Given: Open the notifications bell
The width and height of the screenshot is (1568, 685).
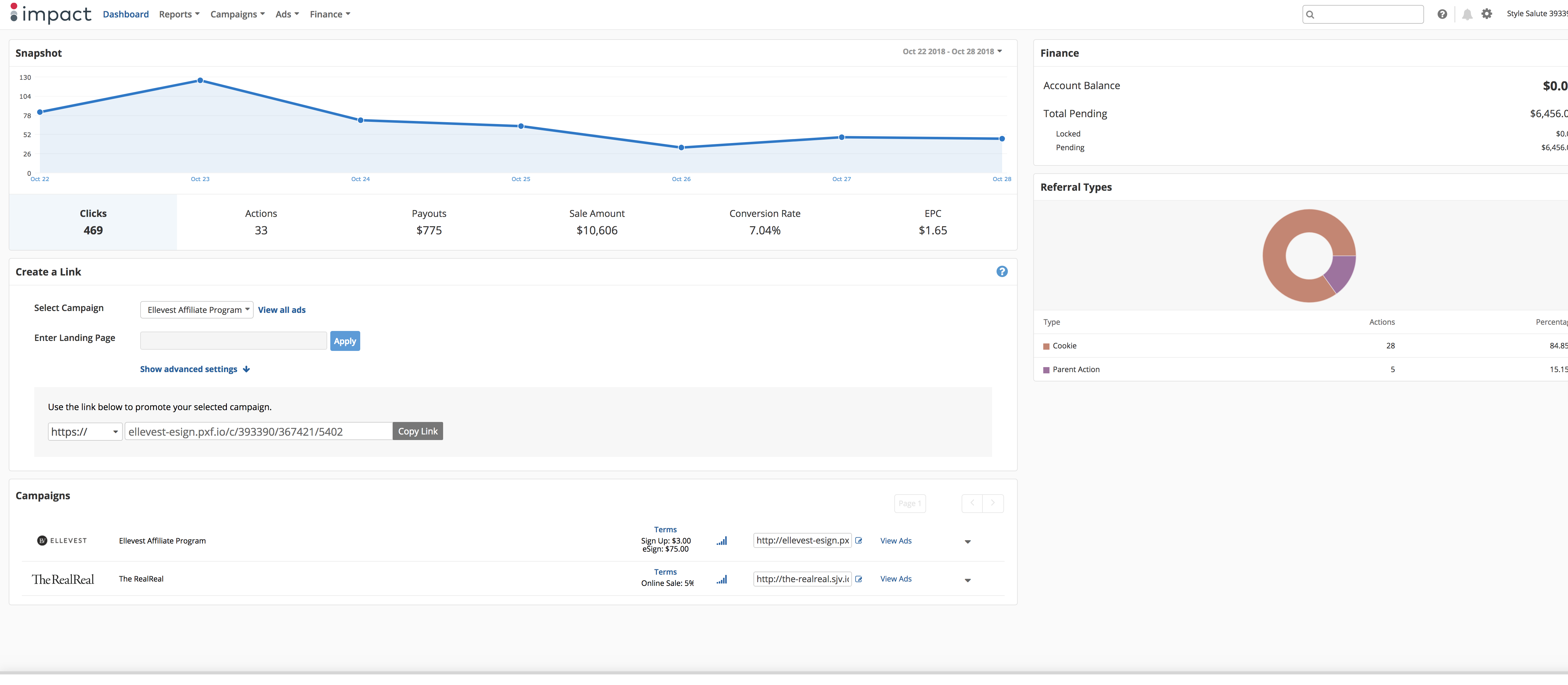Looking at the screenshot, I should (1467, 14).
